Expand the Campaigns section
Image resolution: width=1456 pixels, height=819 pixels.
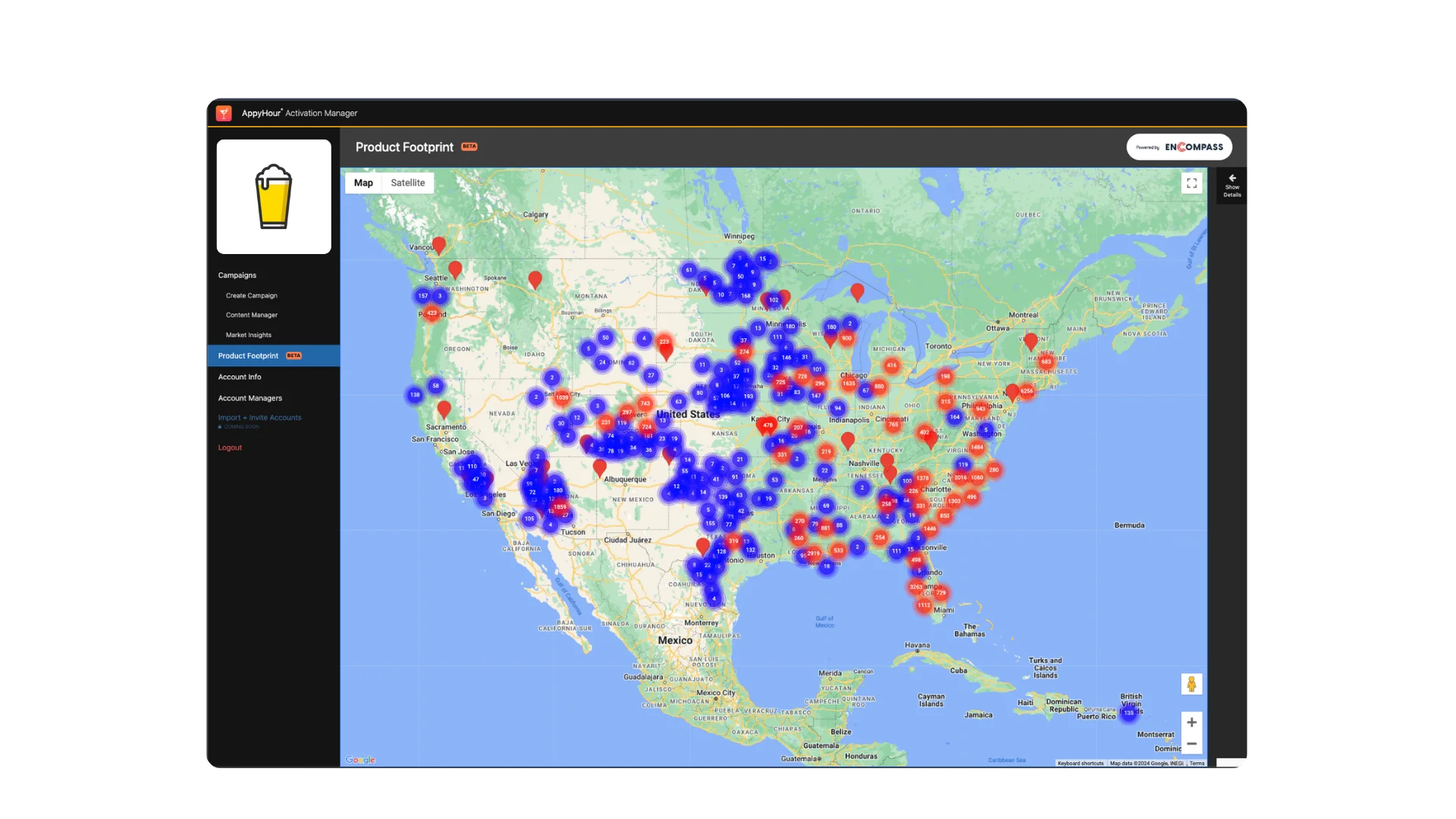pos(237,275)
